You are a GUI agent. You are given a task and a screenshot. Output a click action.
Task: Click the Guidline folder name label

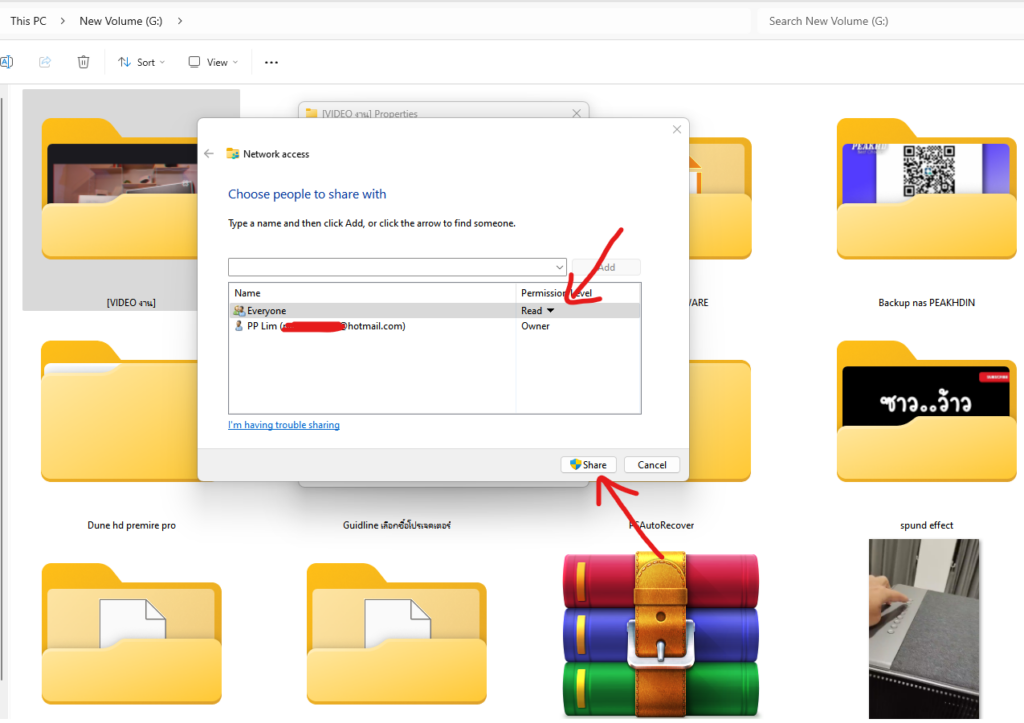point(396,525)
